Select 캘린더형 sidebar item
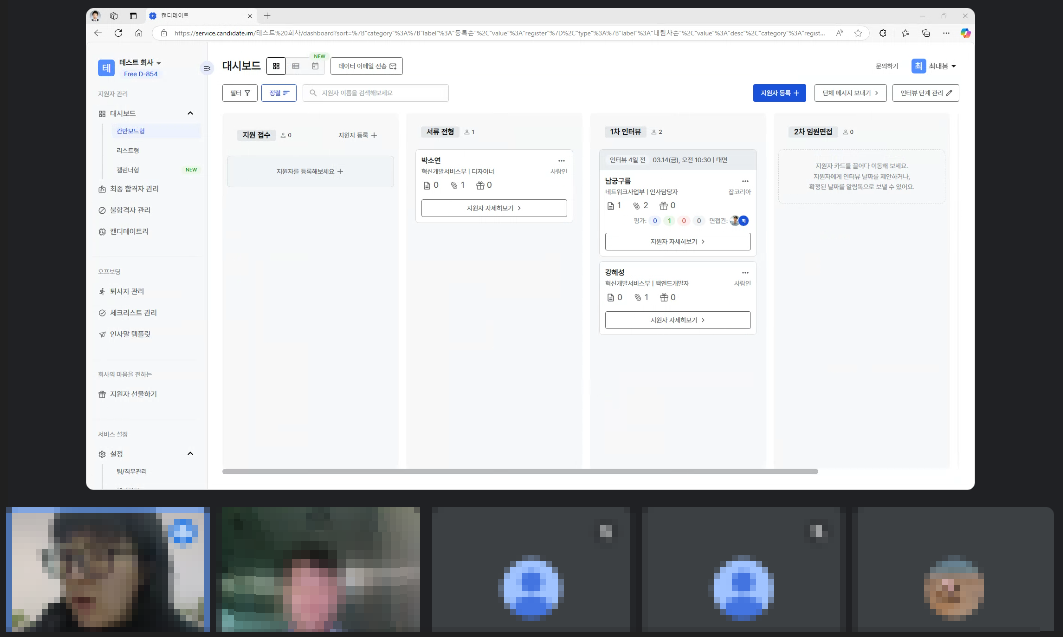1063x637 pixels. pos(127,170)
